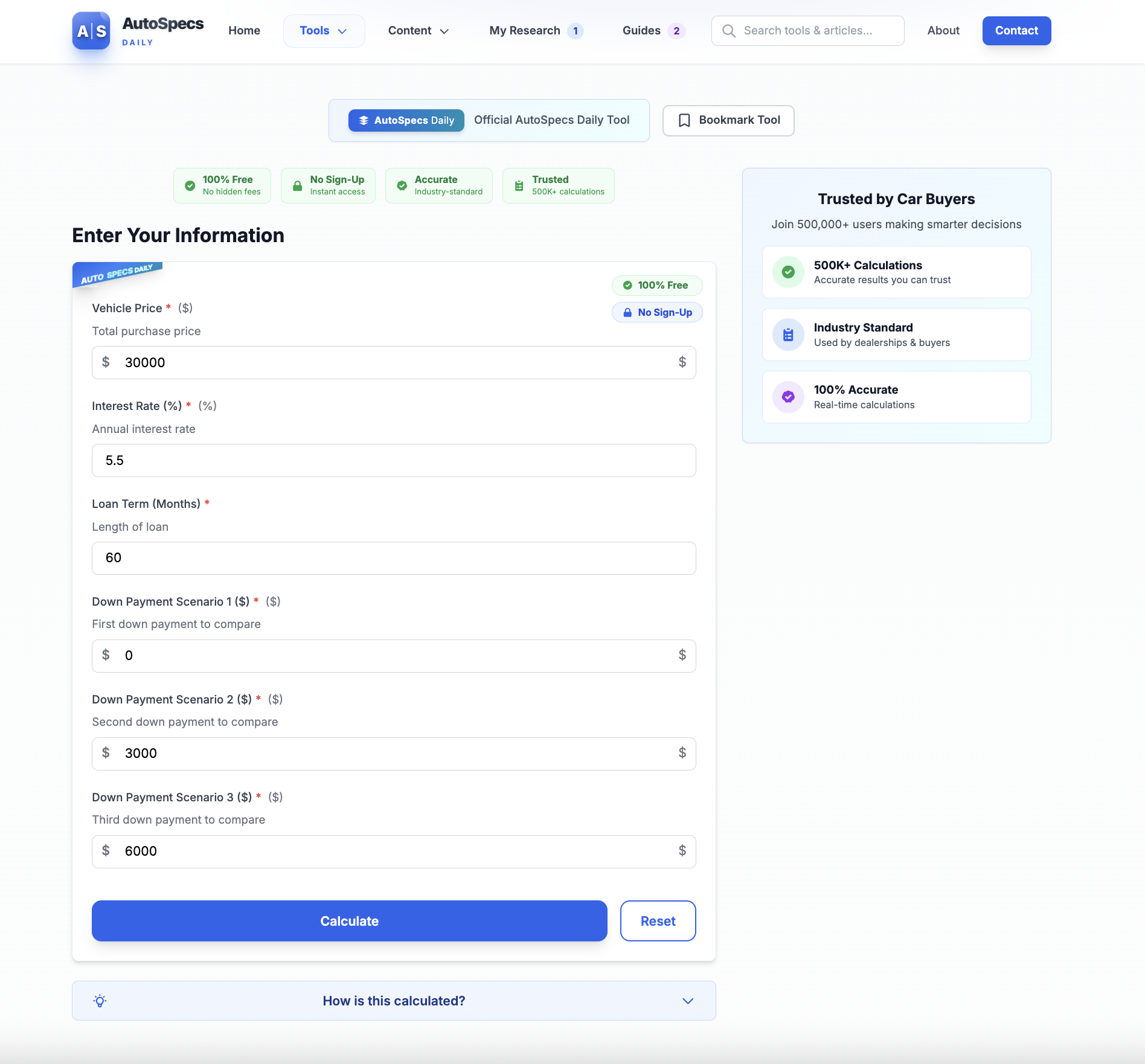Click the search magnifier icon
1145x1064 pixels.
729,31
